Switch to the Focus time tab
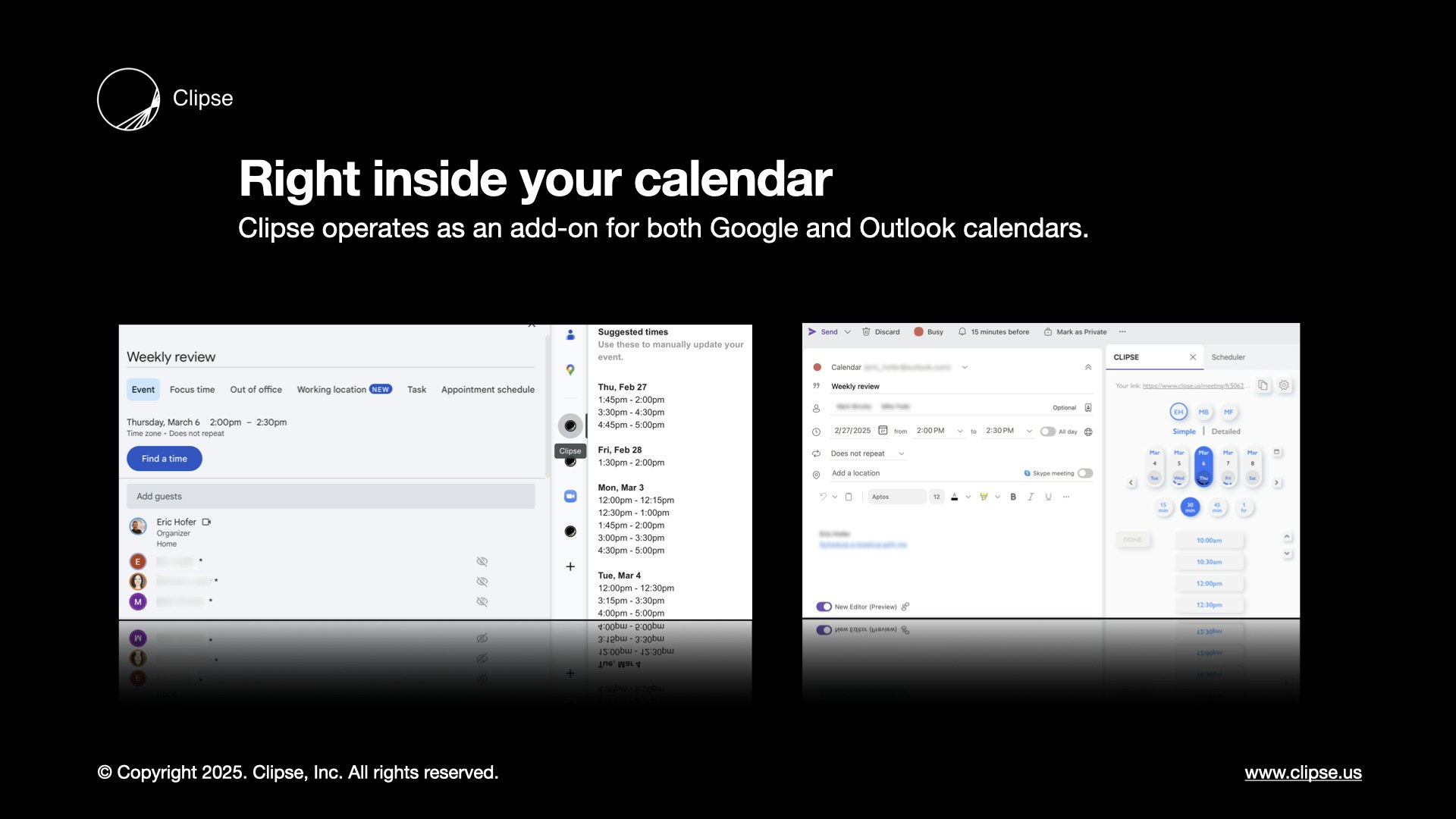The image size is (1456, 819). pos(192,390)
